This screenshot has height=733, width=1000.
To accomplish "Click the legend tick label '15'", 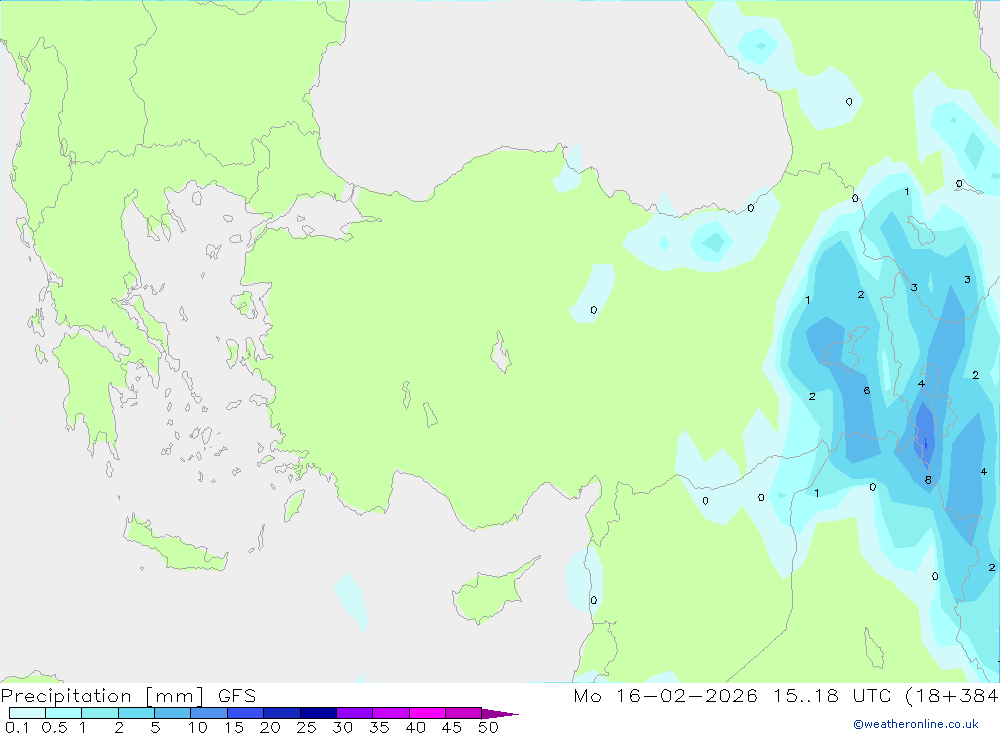I will click(x=234, y=727).
